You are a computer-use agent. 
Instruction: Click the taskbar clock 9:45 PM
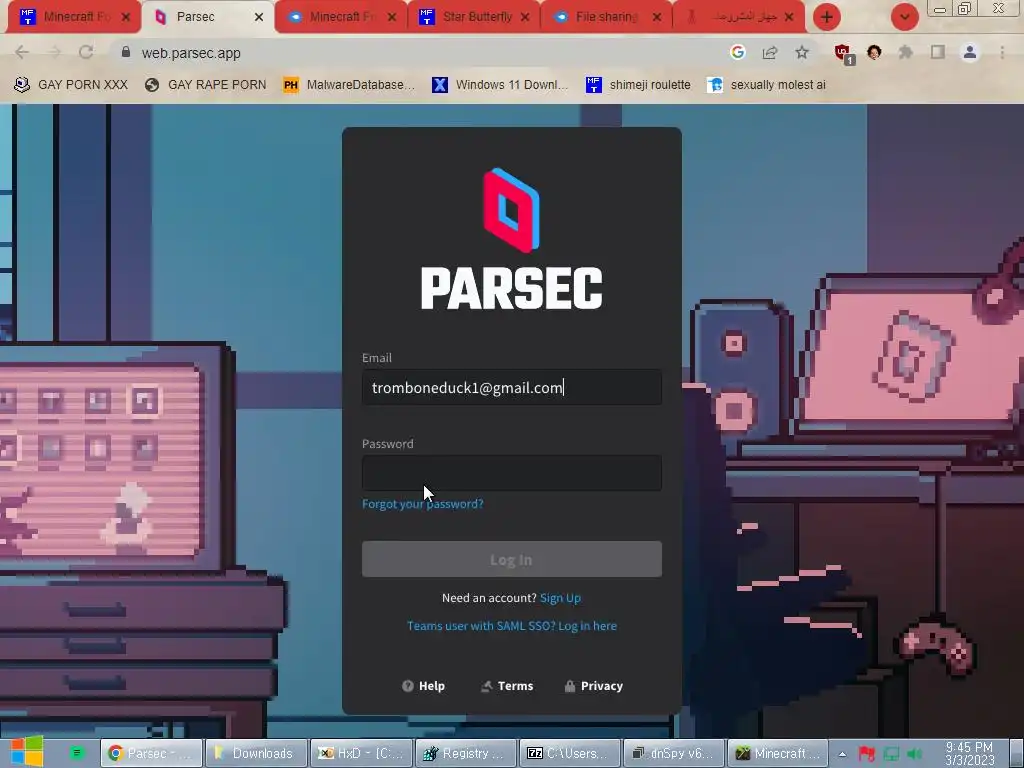(969, 753)
